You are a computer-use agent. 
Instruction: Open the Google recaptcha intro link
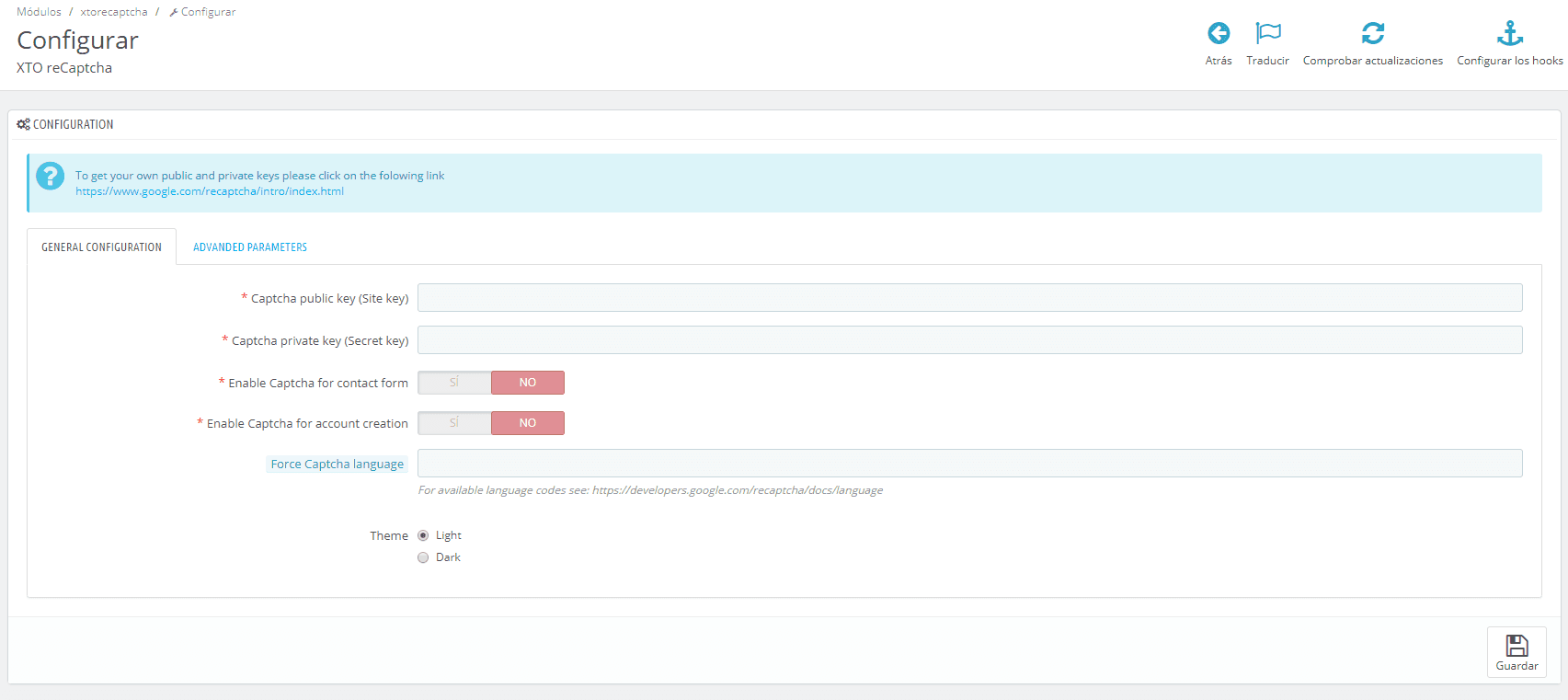[x=210, y=191]
